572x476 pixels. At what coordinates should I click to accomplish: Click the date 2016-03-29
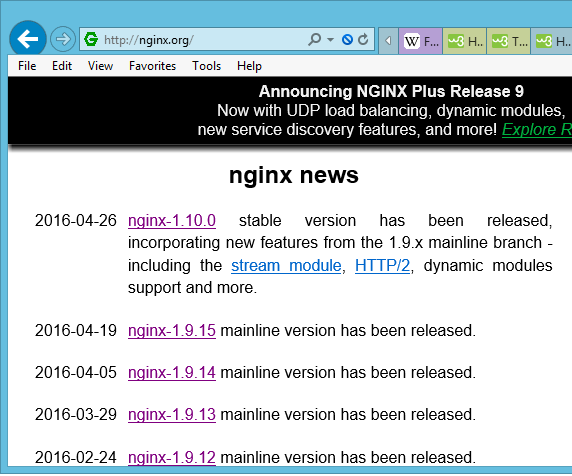pyautogui.click(x=76, y=415)
